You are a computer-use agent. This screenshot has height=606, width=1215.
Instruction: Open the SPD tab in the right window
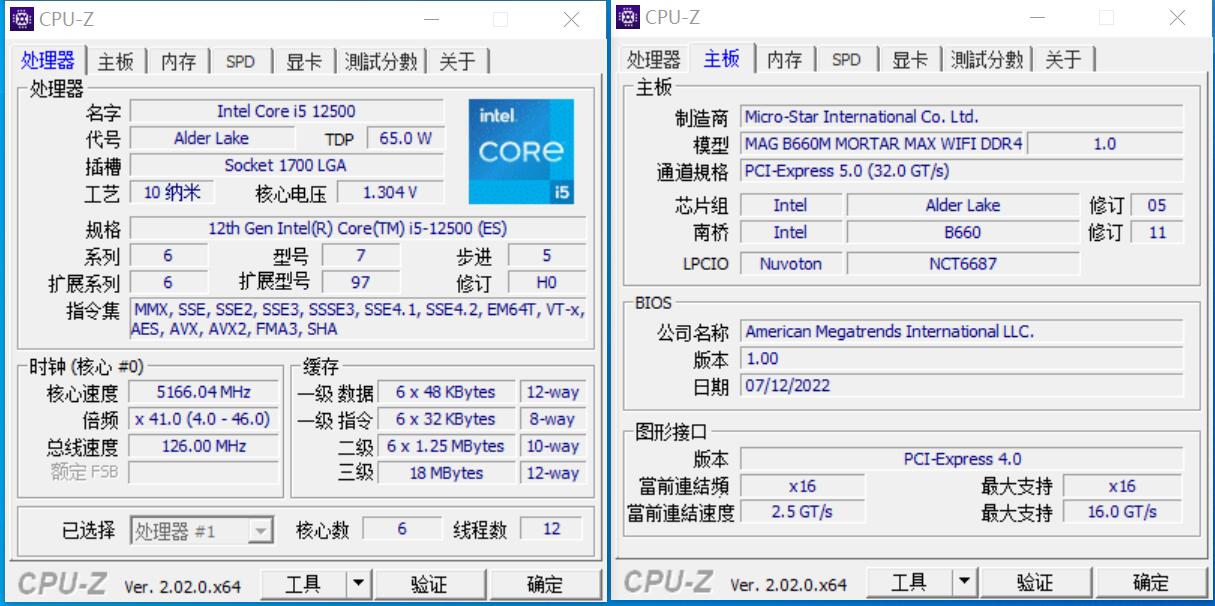click(847, 60)
